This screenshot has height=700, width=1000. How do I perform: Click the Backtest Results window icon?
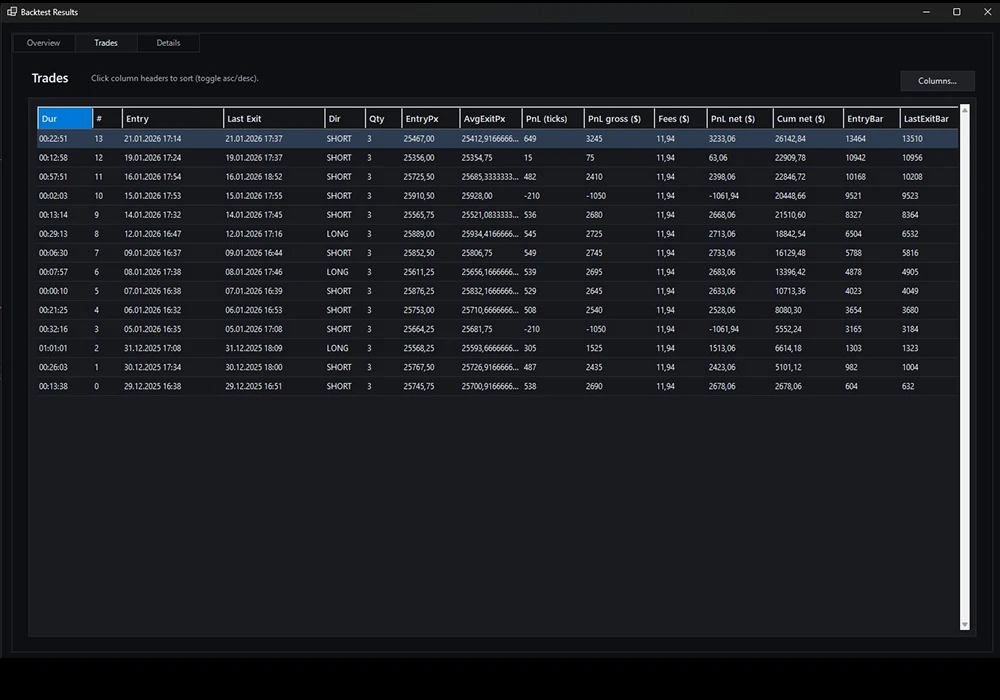point(12,11)
